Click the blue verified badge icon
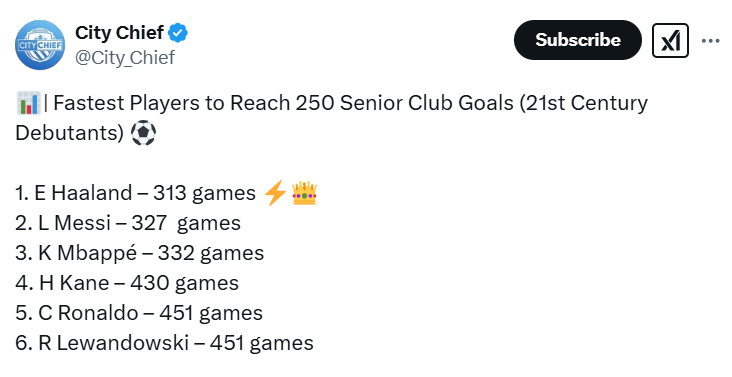 (x=178, y=33)
